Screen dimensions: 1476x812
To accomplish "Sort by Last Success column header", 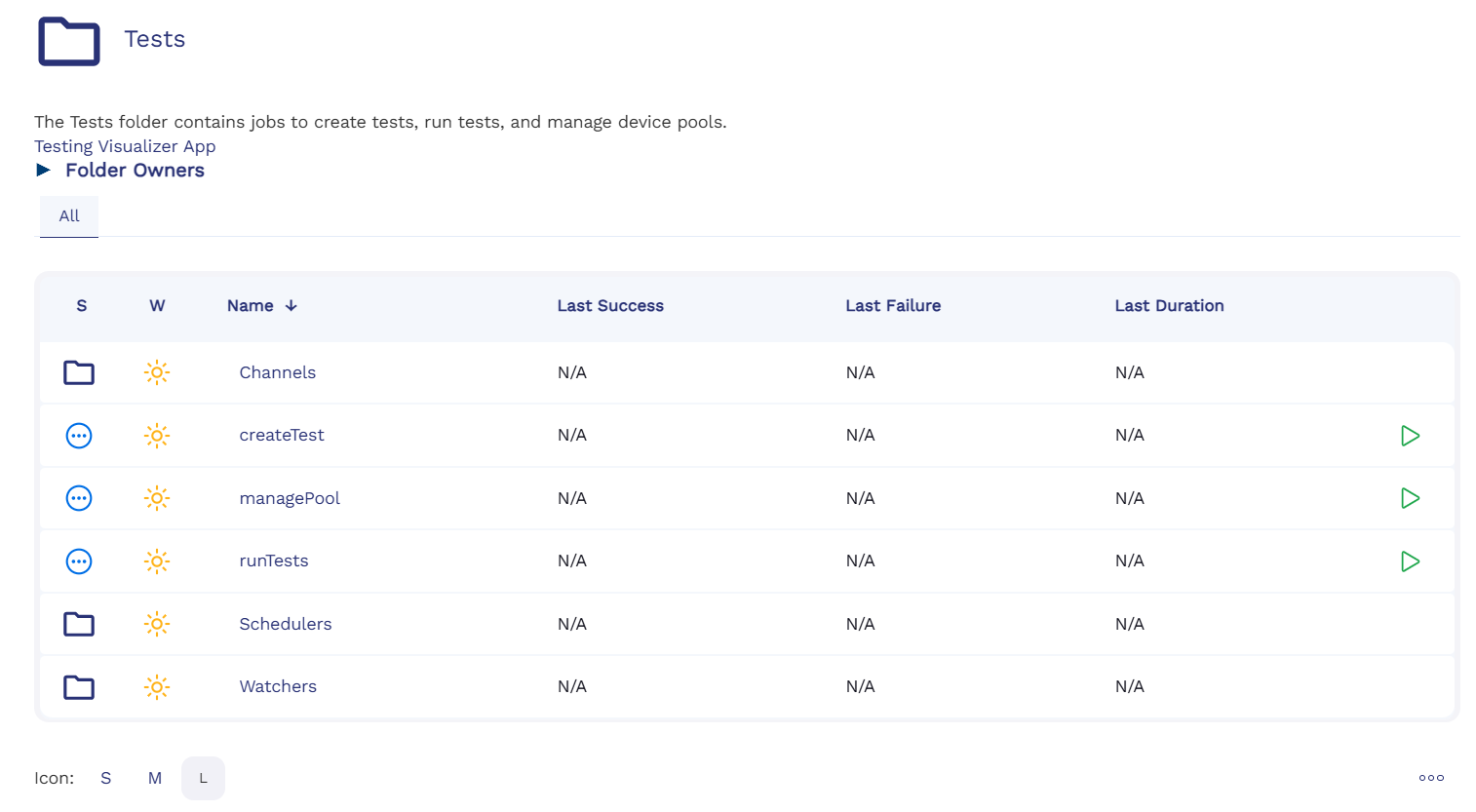I will [610, 306].
